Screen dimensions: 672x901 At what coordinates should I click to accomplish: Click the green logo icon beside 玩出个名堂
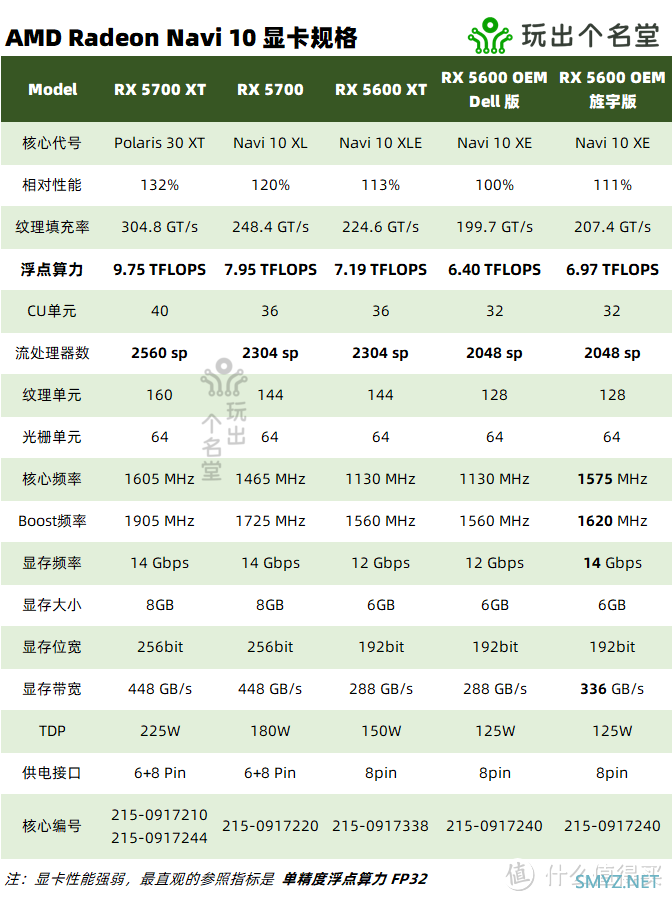point(490,36)
